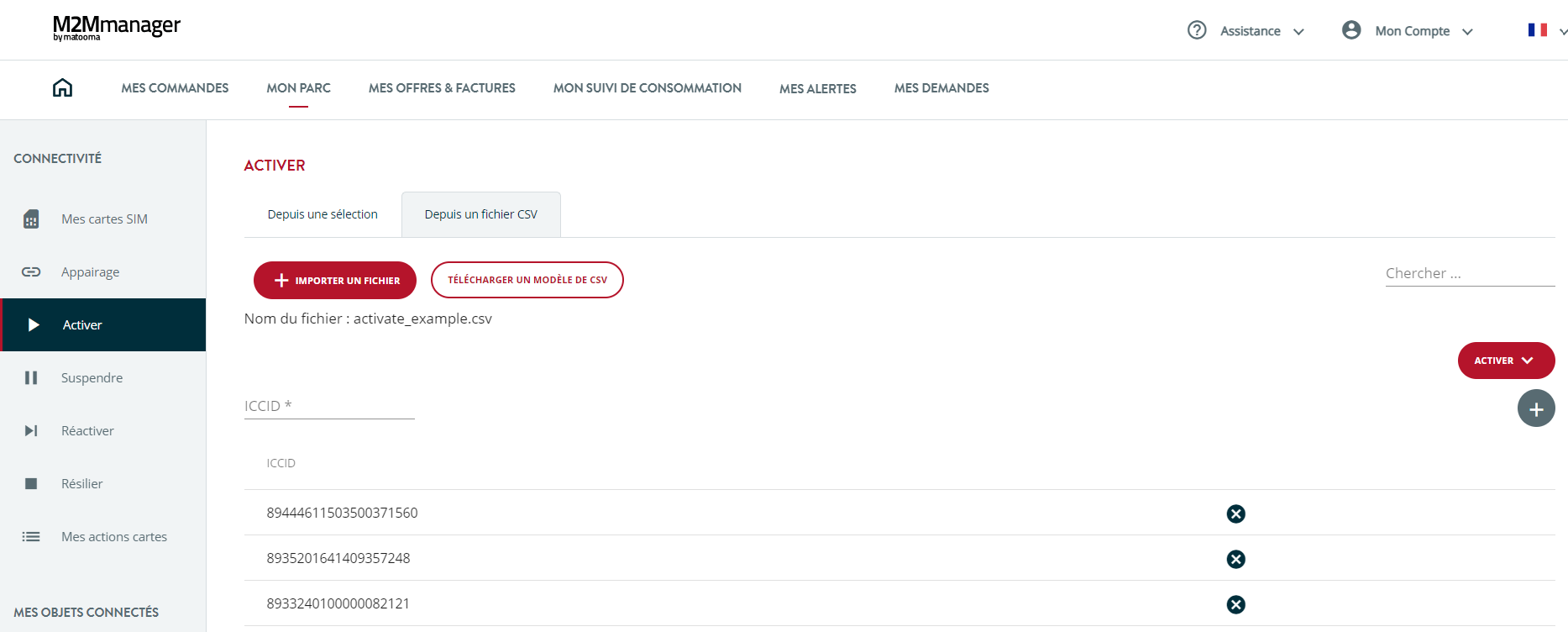The image size is (1568, 632).
Task: Focus the Chercher search field
Action: 1470,273
